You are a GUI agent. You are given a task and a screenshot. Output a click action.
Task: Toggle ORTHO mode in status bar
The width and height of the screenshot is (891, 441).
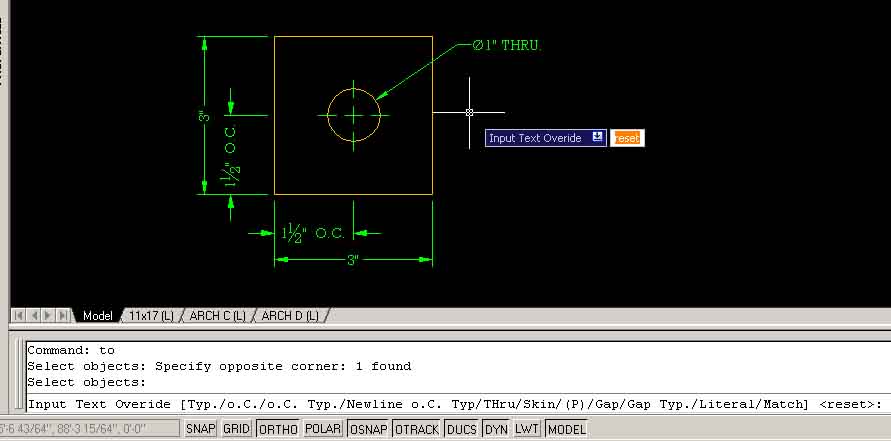[x=278, y=428]
